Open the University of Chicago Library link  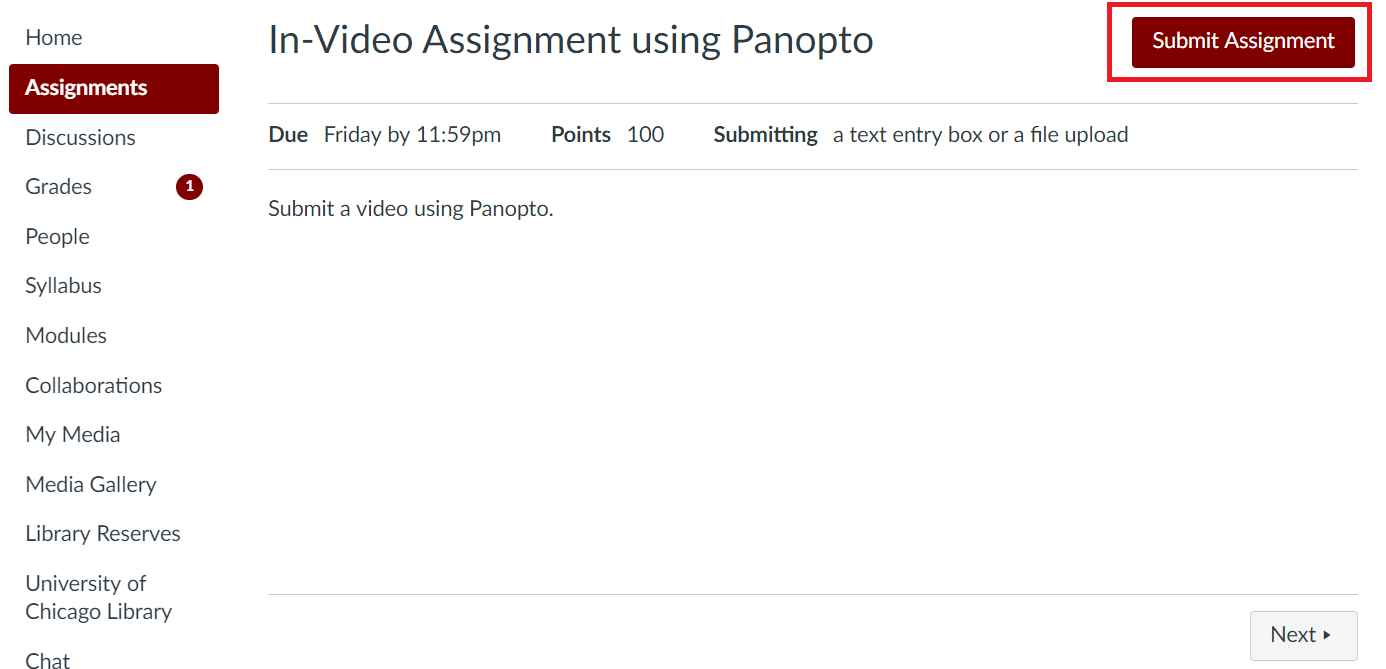pos(98,597)
